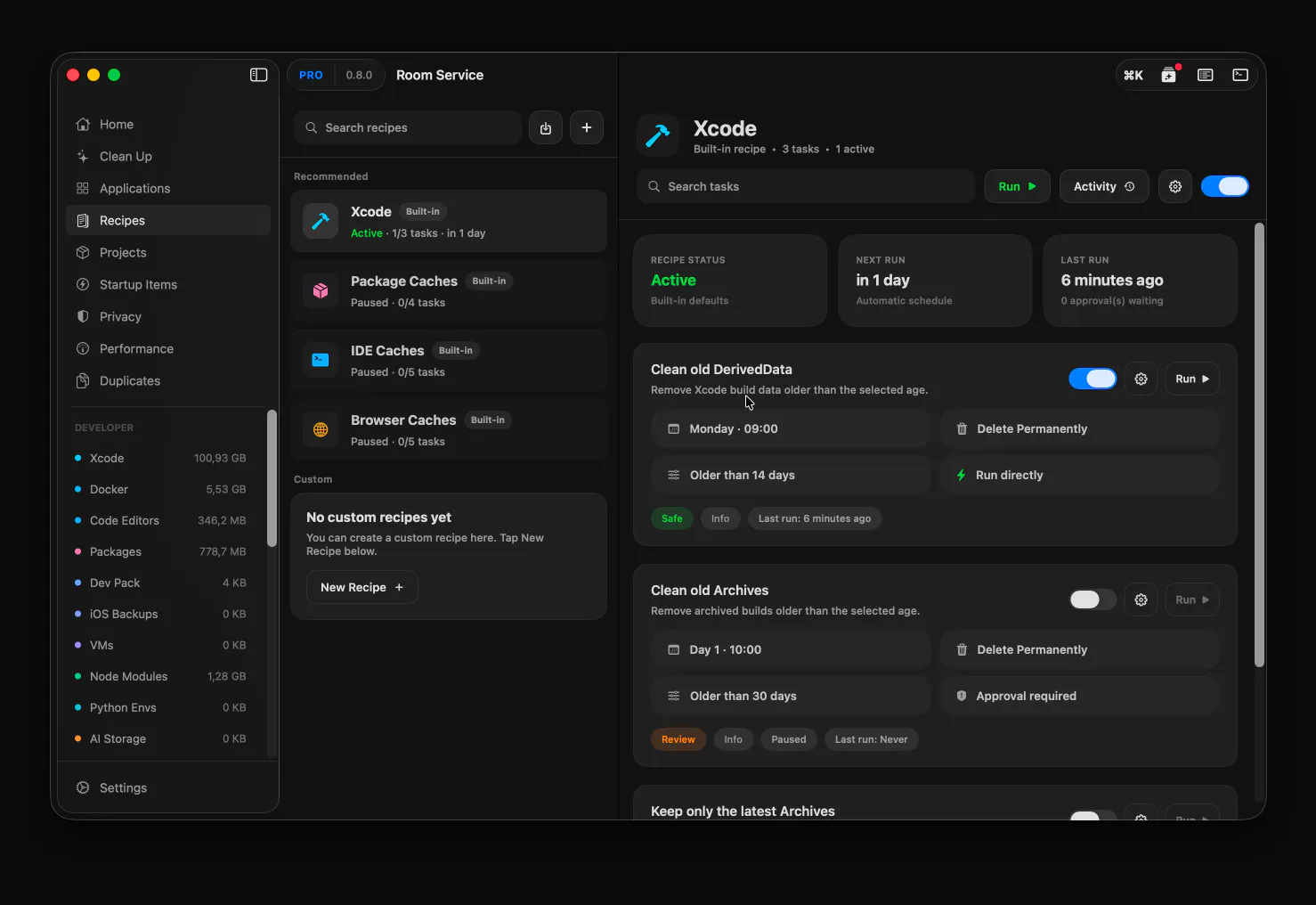Turn off the Clean old DerivedData switch
This screenshot has width=1316, height=905.
click(x=1093, y=379)
